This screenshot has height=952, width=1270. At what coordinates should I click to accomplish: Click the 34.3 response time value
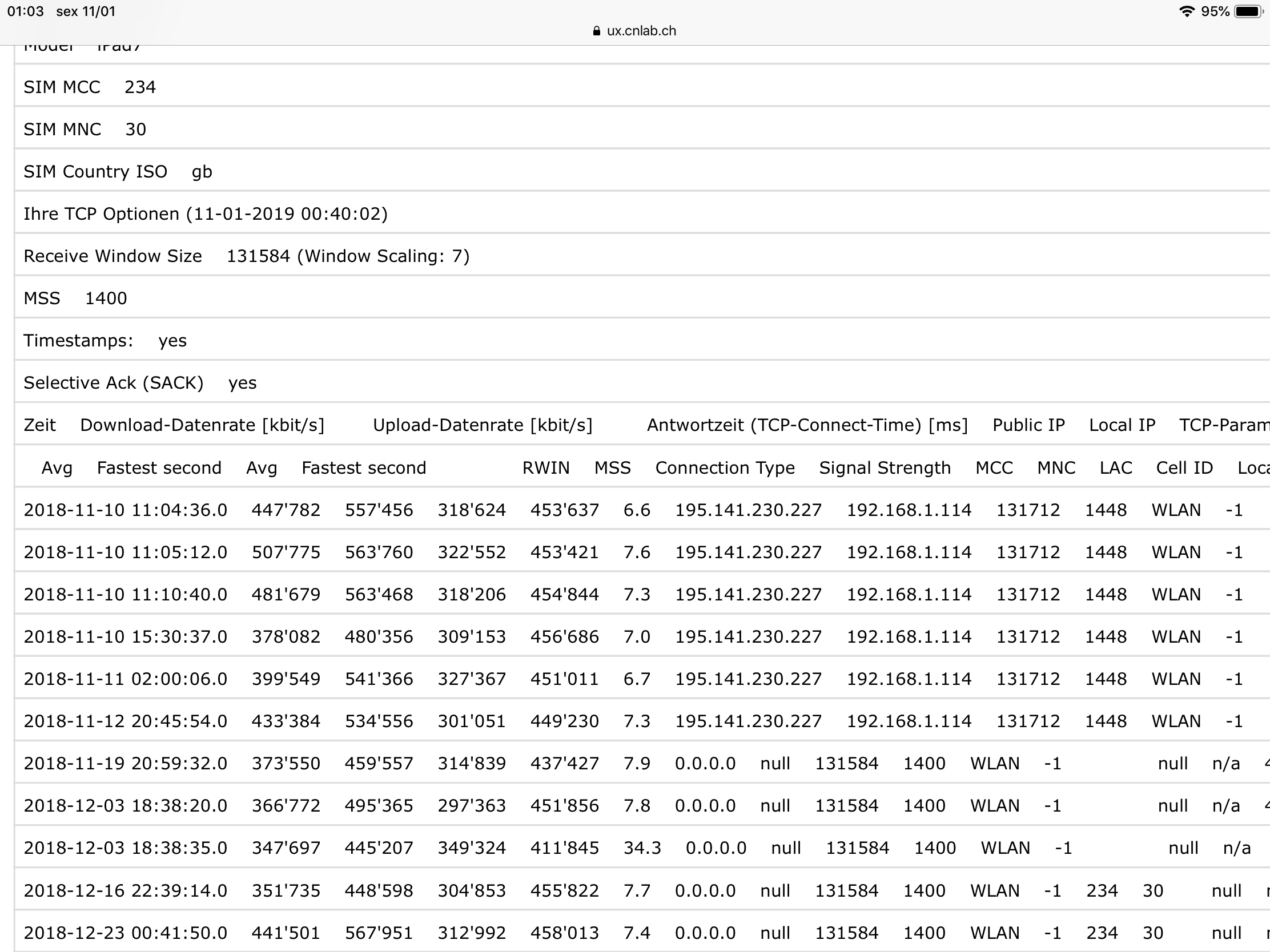(x=642, y=848)
